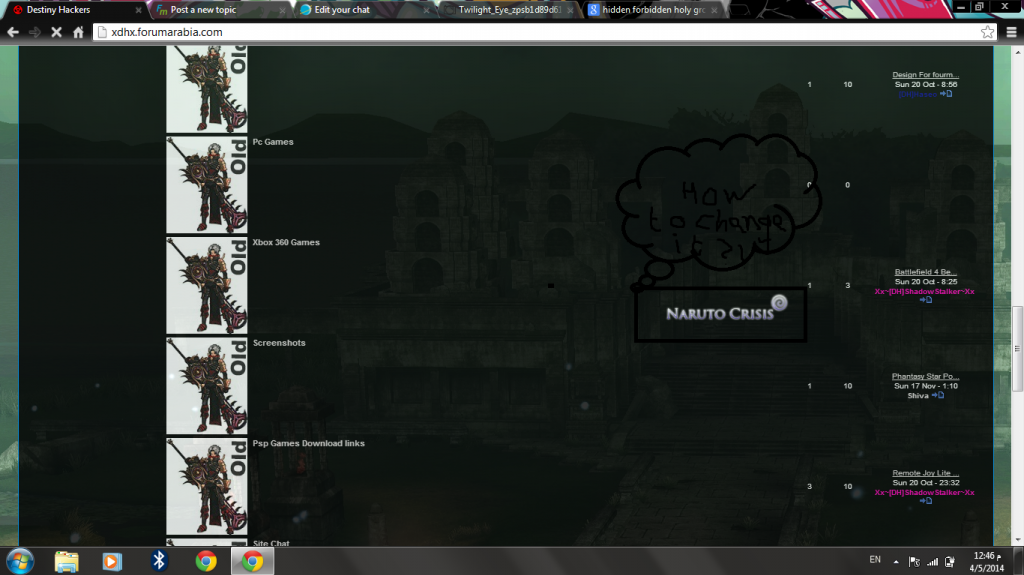The width and height of the screenshot is (1024, 575).
Task: Close the Destiny Hackers tab
Action: point(138,10)
